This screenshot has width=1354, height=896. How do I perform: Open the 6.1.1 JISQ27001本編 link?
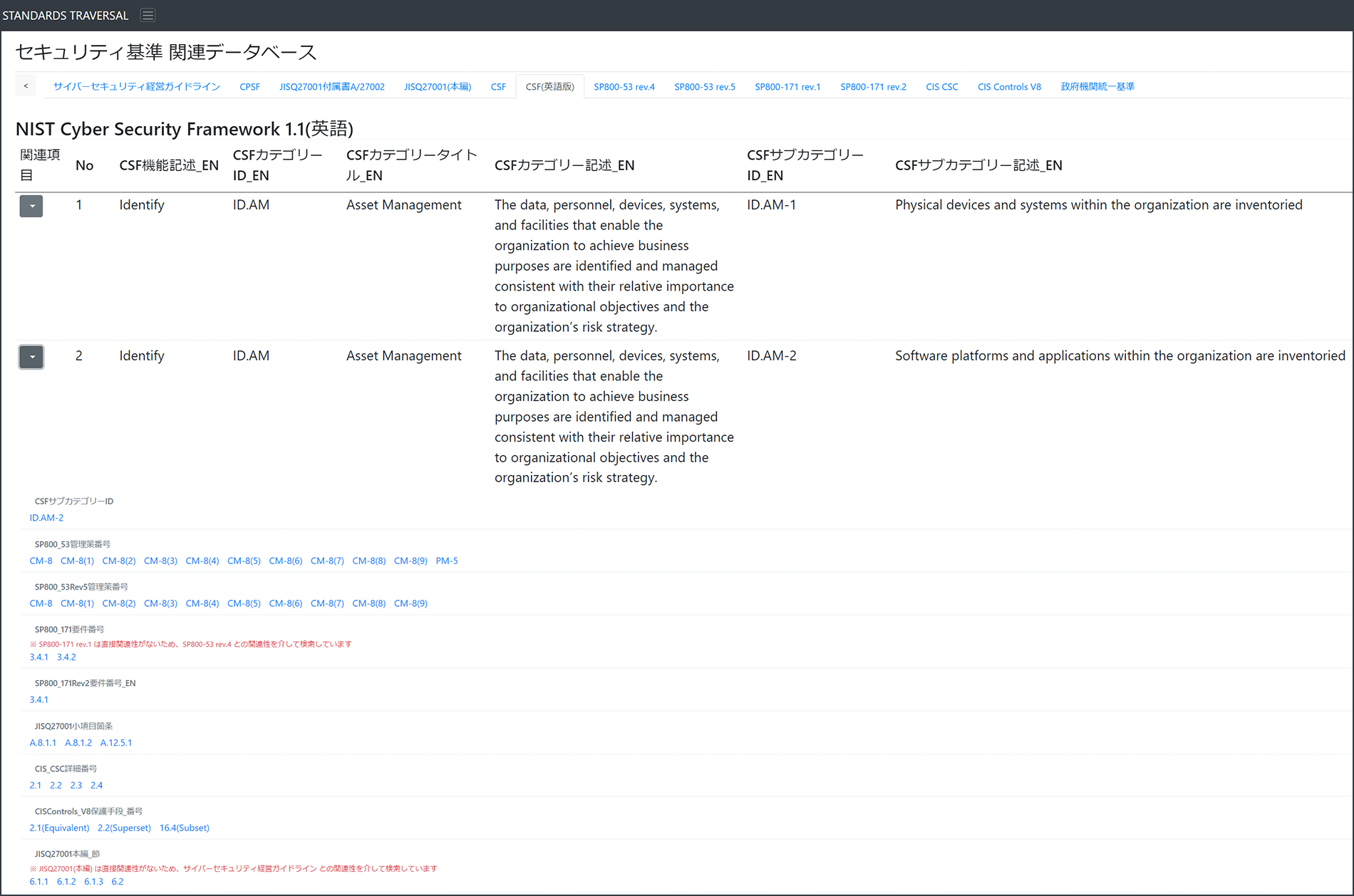[x=38, y=882]
